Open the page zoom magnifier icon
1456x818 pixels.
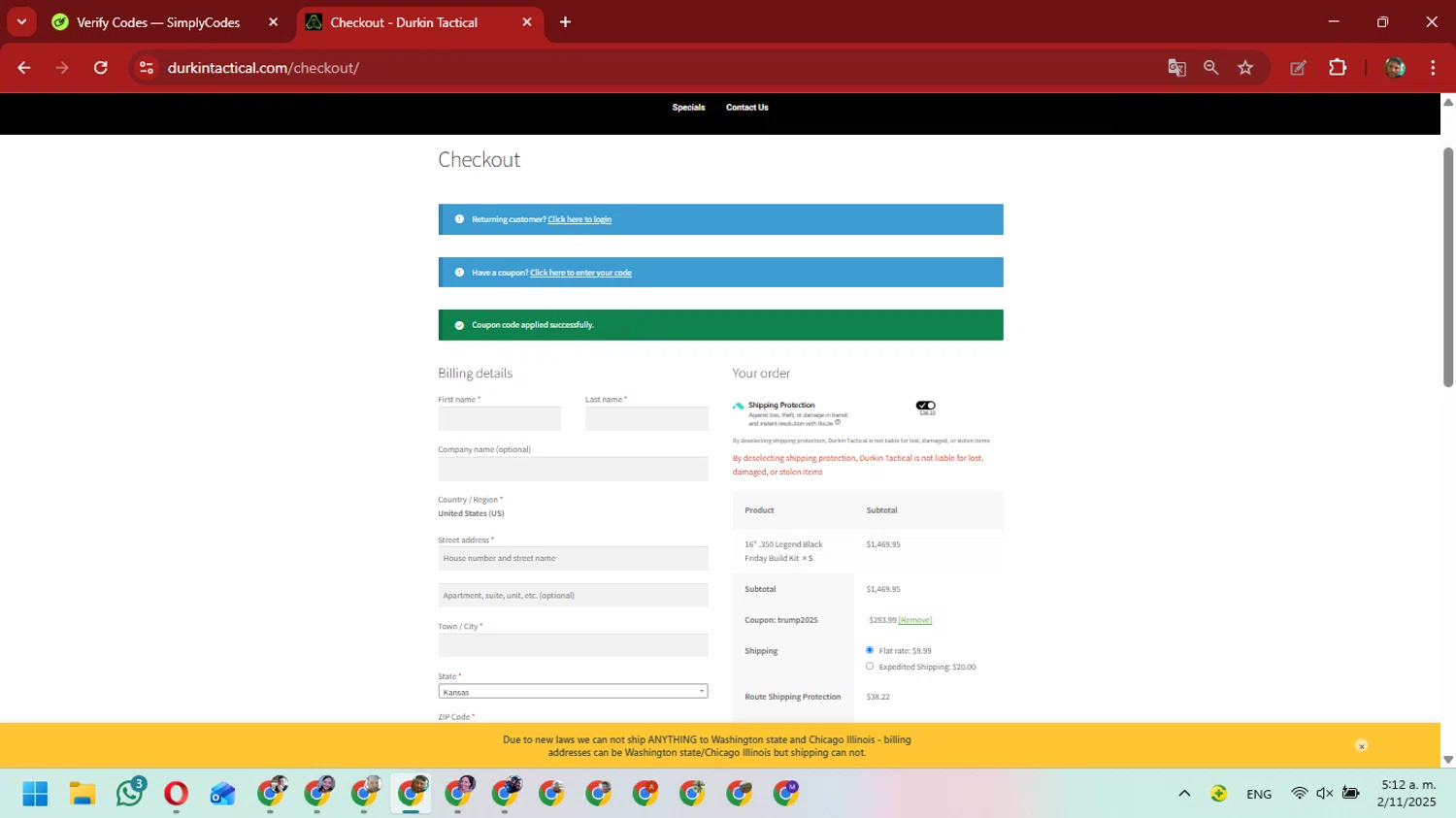tap(1210, 68)
